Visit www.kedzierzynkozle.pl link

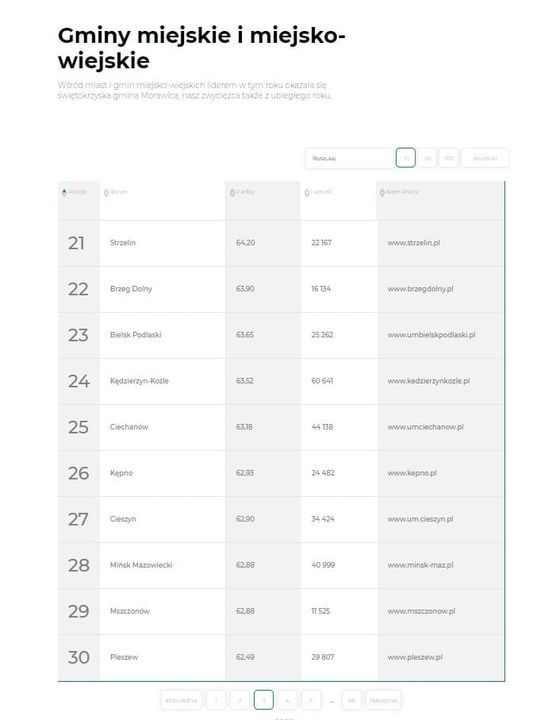click(x=429, y=381)
